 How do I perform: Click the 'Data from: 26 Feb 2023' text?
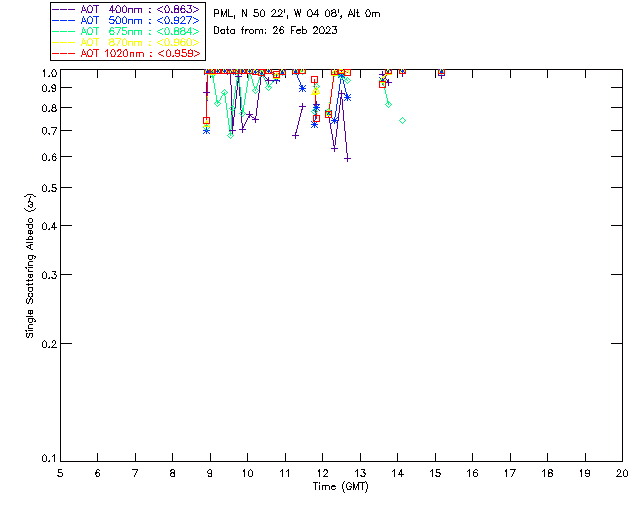click(x=276, y=31)
